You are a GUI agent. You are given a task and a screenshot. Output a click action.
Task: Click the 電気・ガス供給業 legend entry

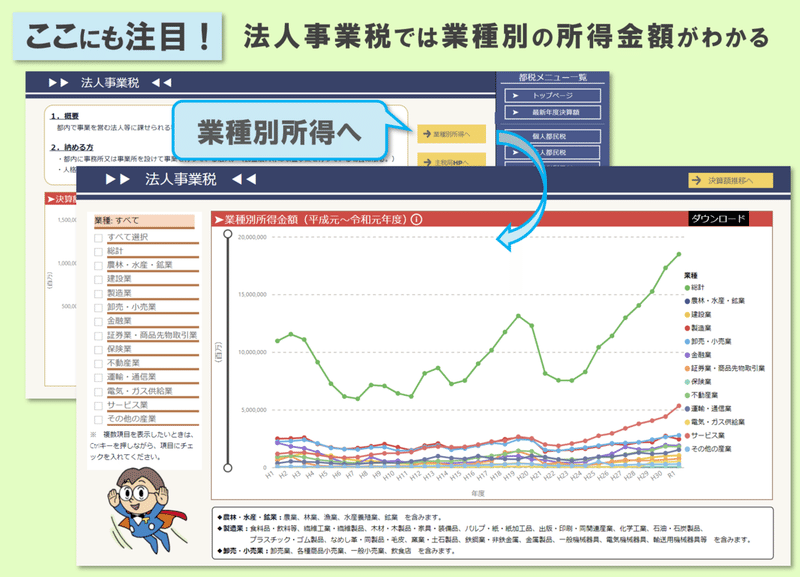(x=714, y=422)
